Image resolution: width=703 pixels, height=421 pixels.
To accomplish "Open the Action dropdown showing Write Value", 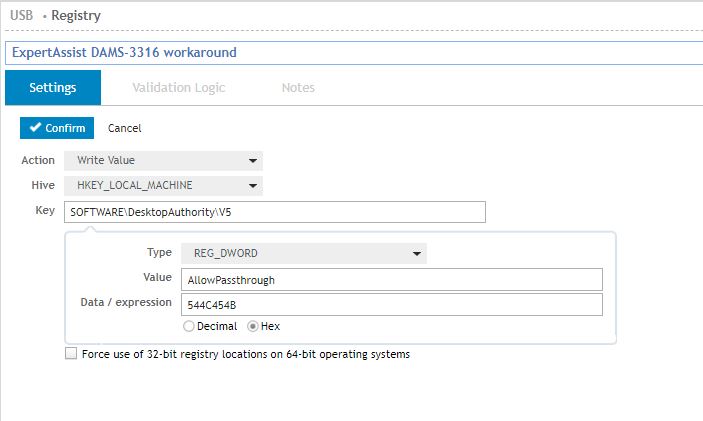I will point(163,160).
